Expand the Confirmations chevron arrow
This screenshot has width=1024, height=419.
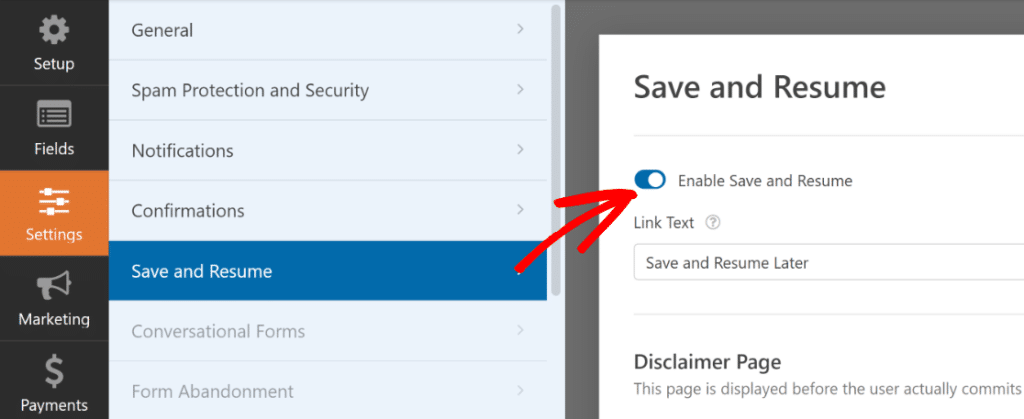tap(520, 210)
